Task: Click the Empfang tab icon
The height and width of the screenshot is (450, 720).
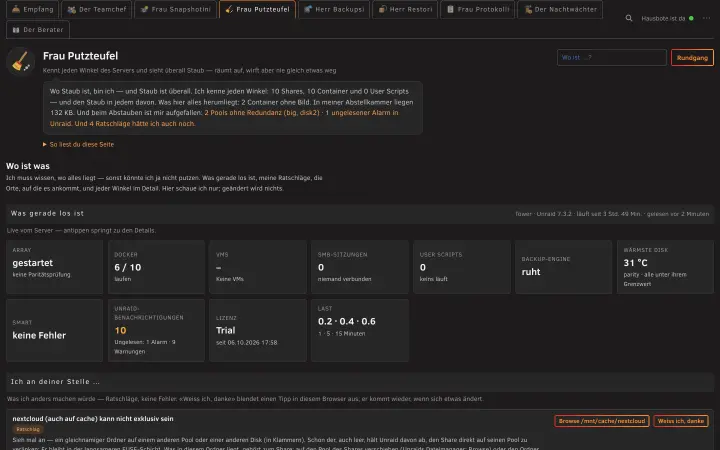Action: 16,9
